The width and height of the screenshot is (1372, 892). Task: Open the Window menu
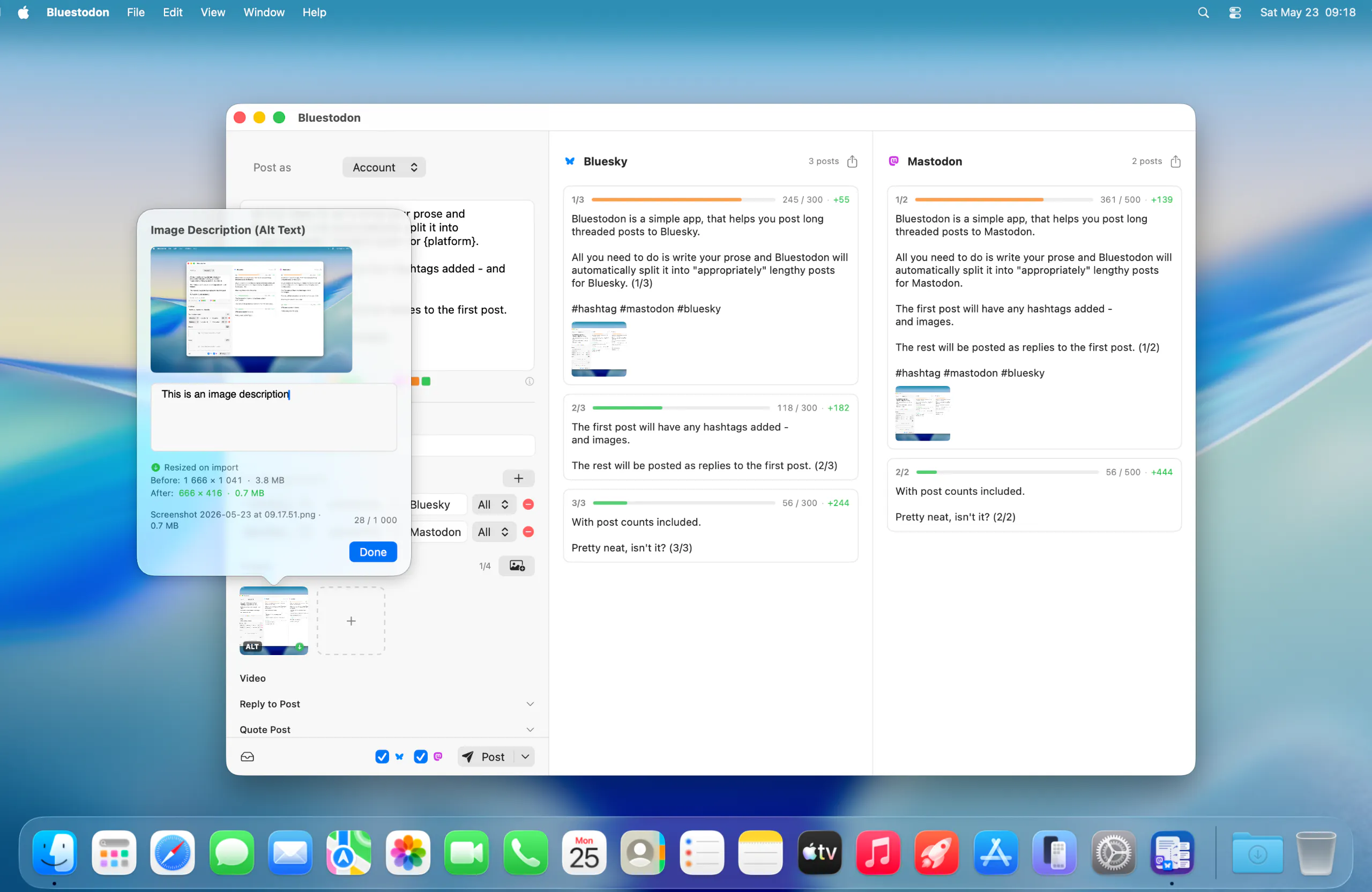coord(264,12)
